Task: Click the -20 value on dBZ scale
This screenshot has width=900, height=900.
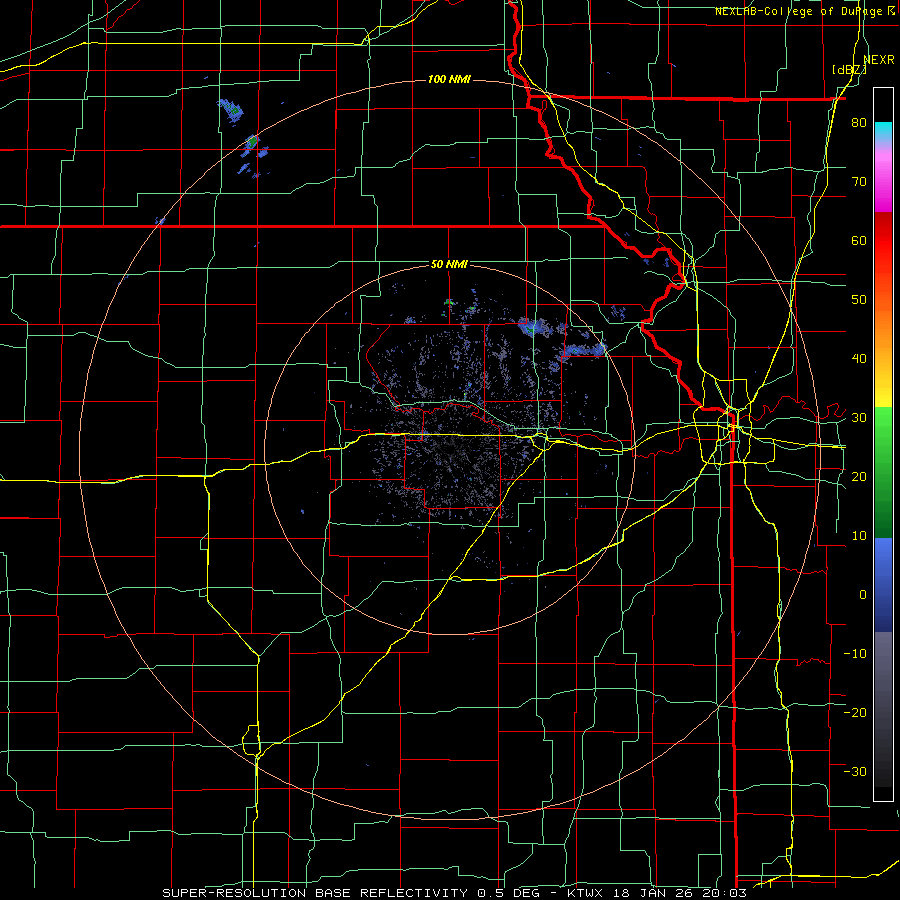Action: (855, 712)
